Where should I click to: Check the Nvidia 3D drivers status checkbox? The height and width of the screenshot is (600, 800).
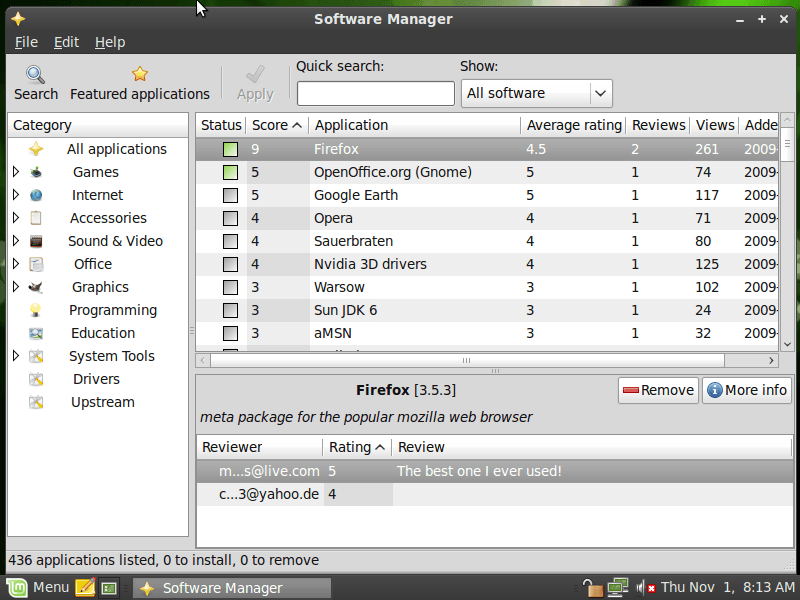(x=230, y=264)
